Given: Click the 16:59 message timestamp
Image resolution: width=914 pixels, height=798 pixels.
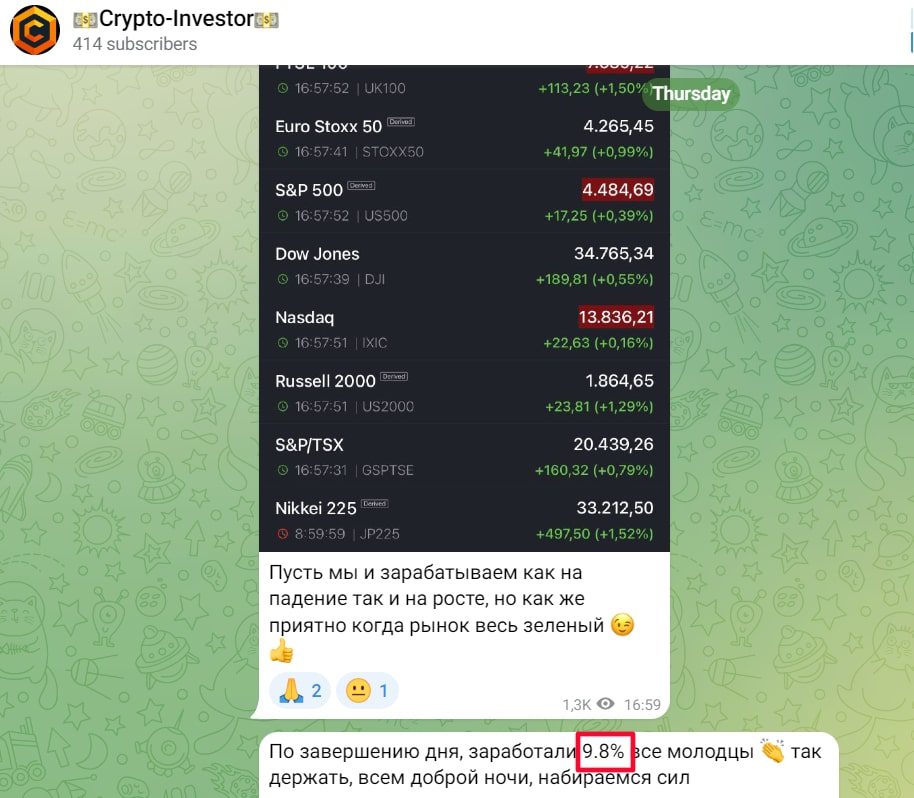Looking at the screenshot, I should tap(642, 705).
